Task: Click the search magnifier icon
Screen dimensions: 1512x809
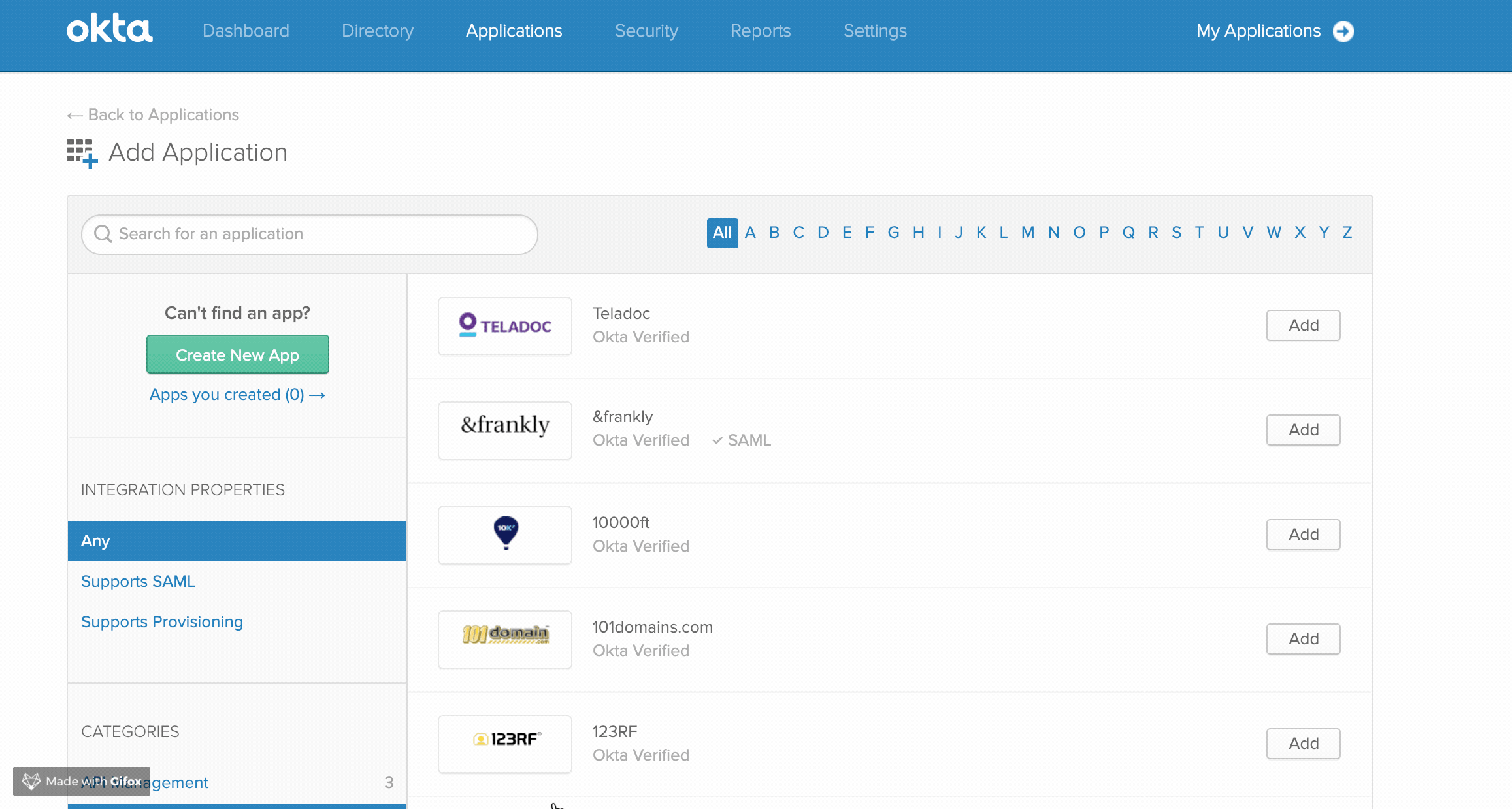Action: [x=103, y=234]
